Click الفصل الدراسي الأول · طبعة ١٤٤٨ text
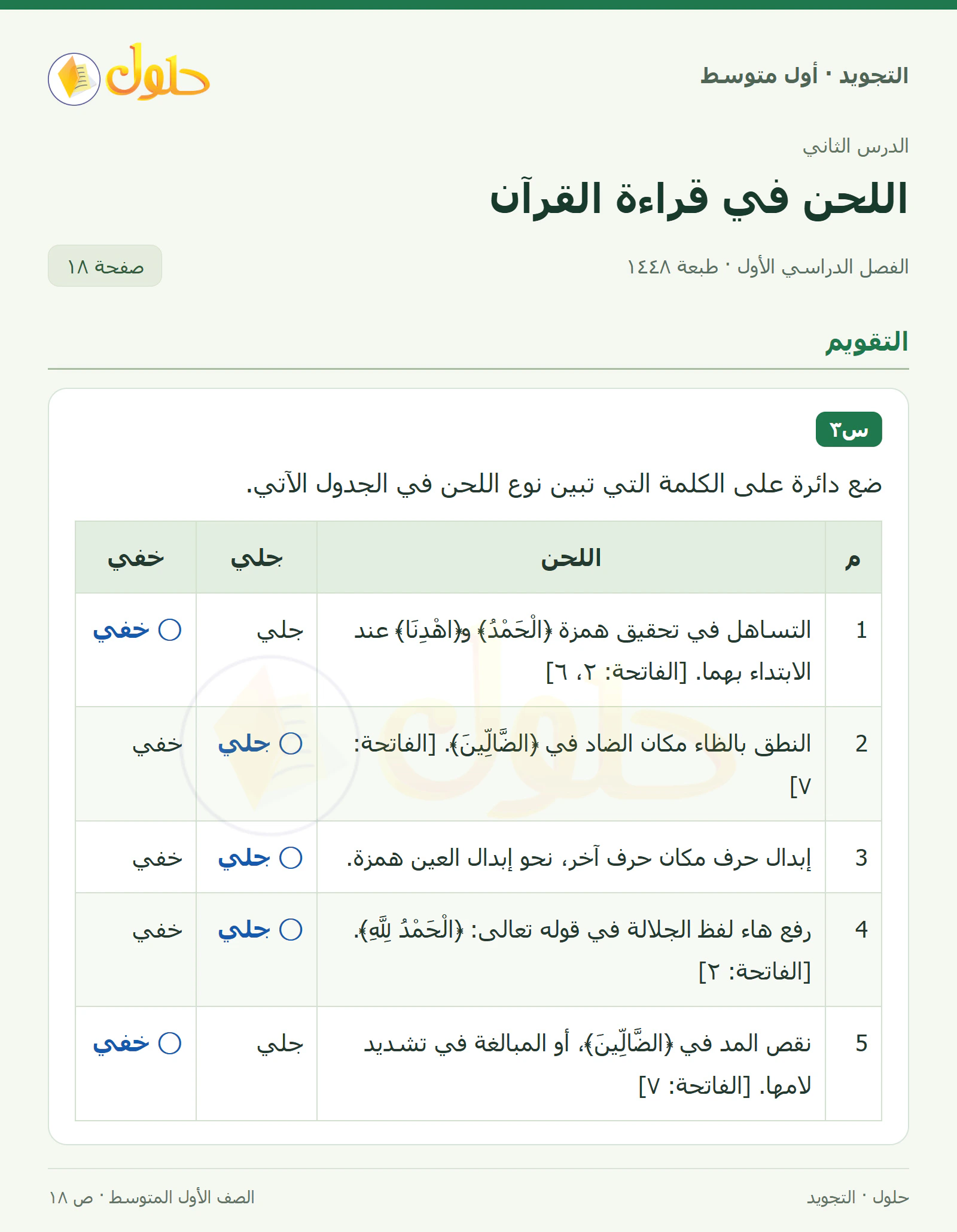This screenshot has width=957, height=1232. (768, 266)
